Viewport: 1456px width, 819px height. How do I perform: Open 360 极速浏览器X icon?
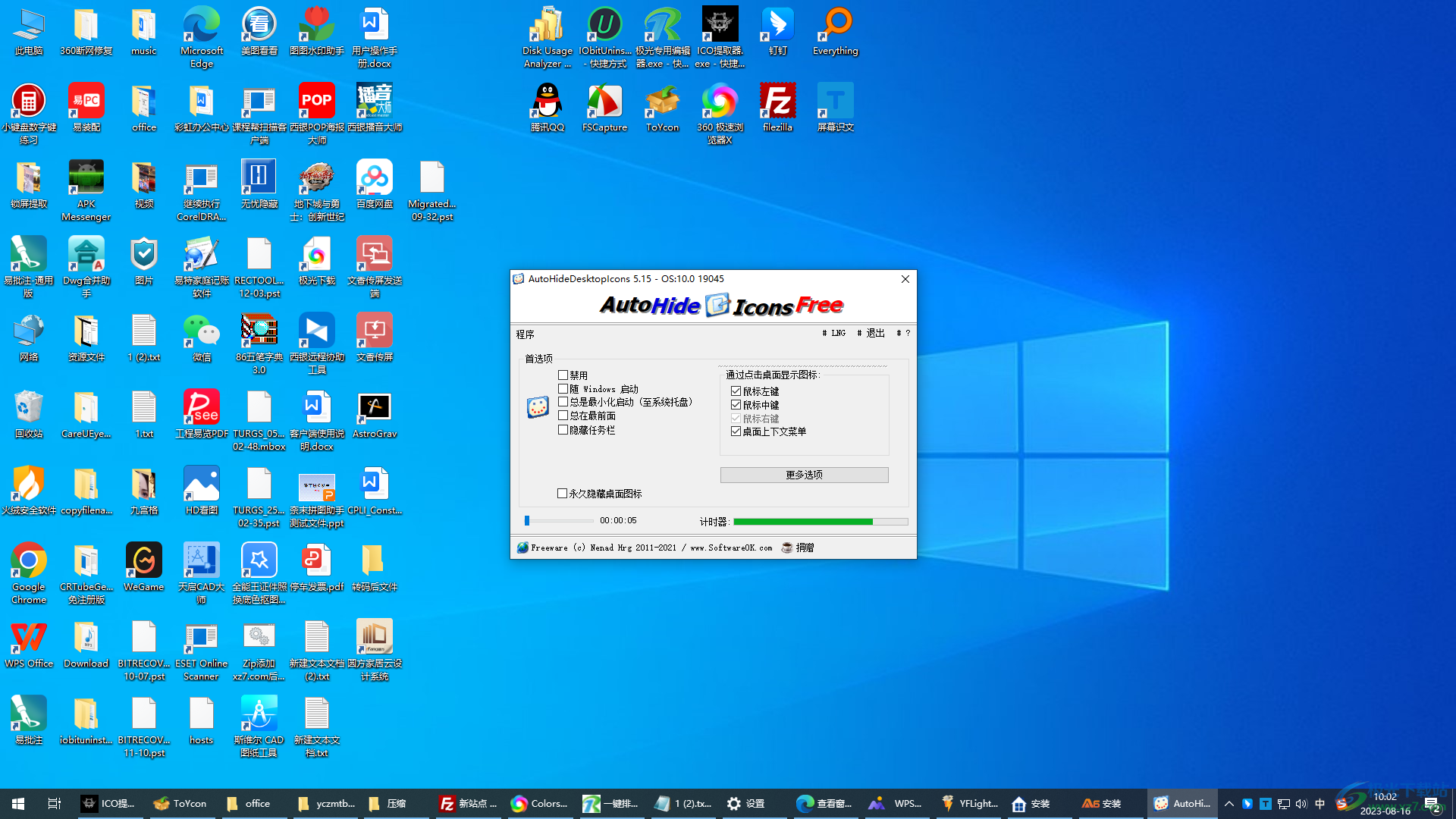720,114
